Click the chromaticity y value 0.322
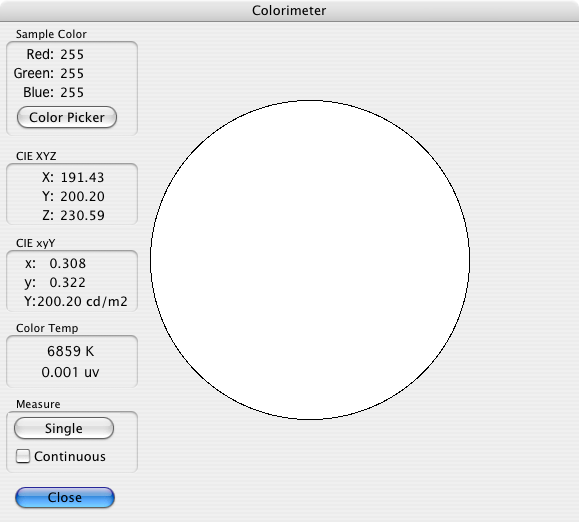Screen dimensions: 579x522 click(x=68, y=282)
